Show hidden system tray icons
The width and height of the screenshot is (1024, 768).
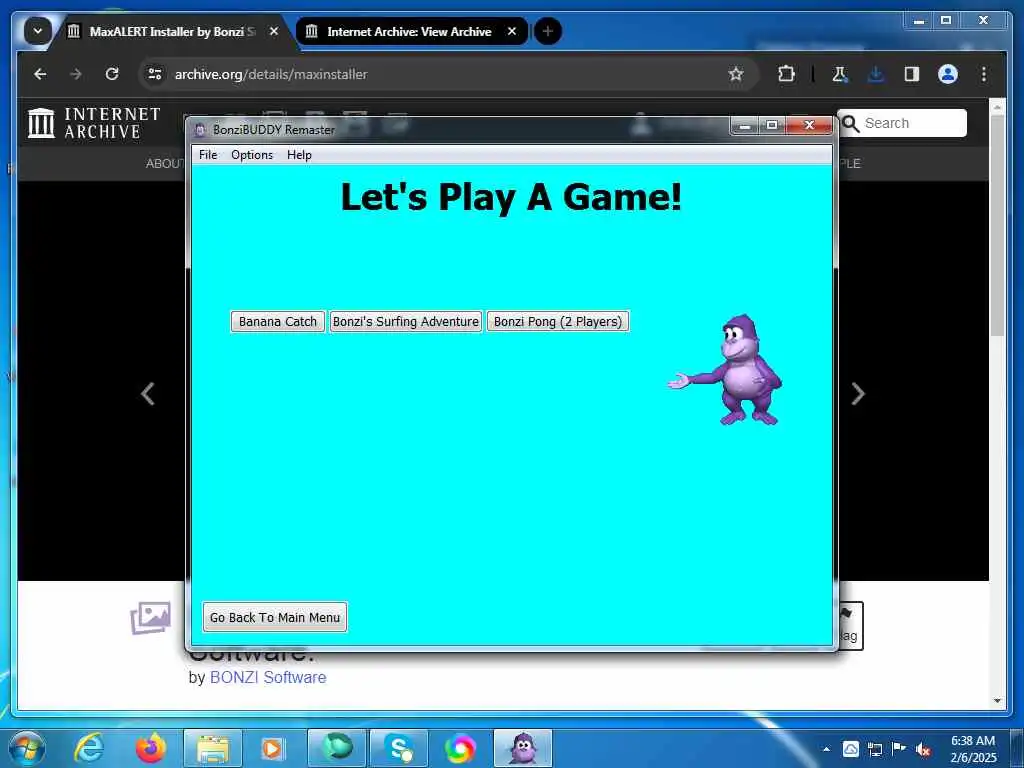pyautogui.click(x=826, y=749)
